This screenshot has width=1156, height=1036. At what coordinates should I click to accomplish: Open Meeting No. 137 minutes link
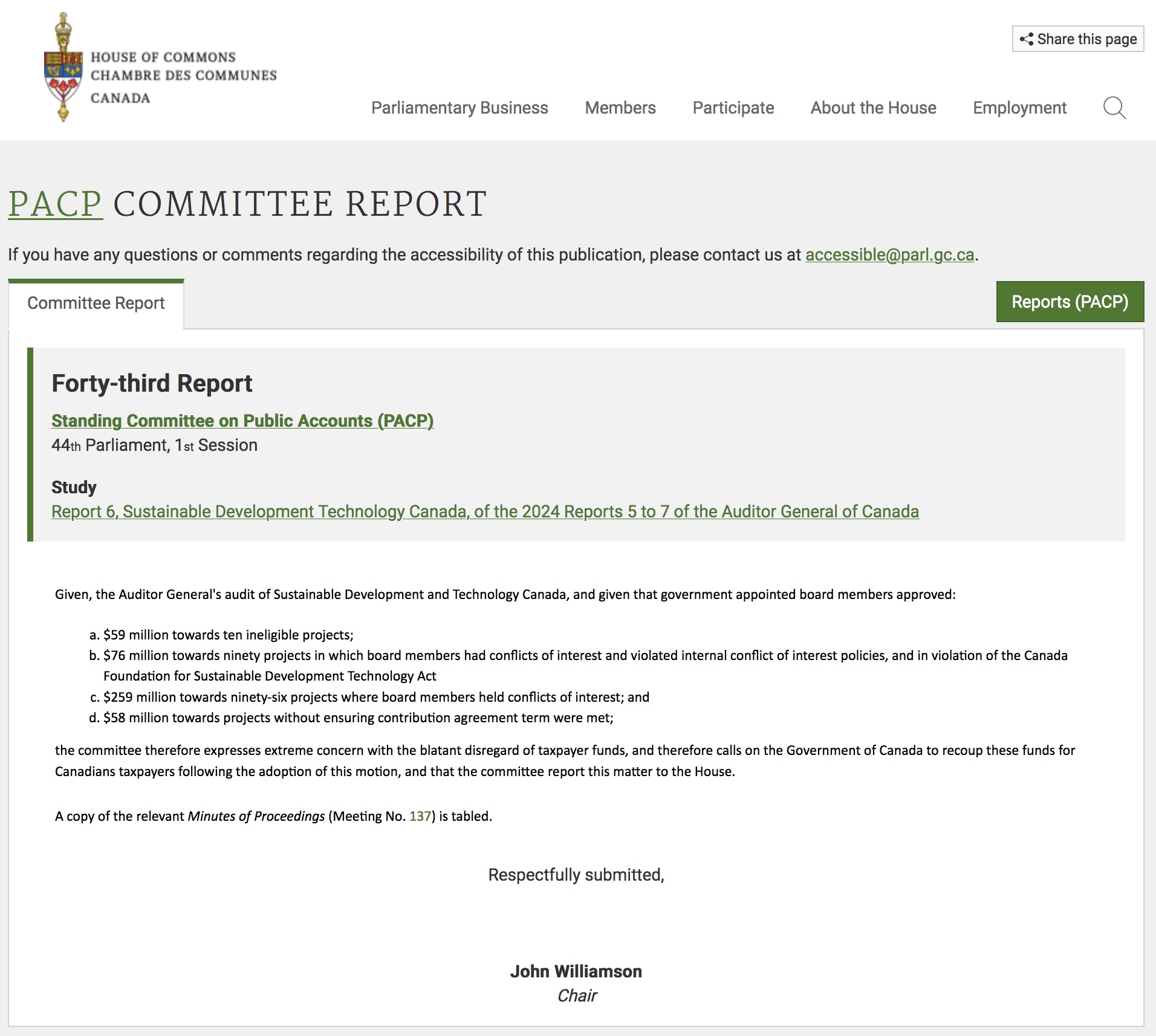point(420,816)
